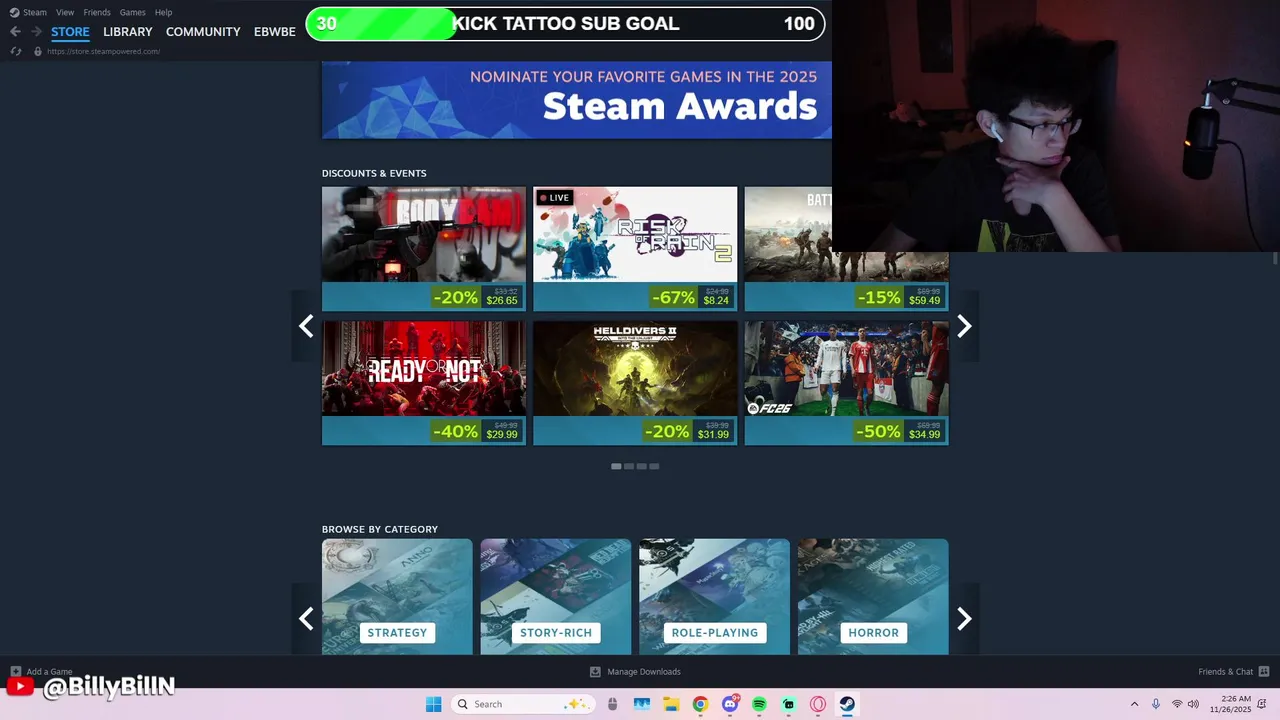Click the Steam Awards nomination banner
This screenshot has width=1280, height=720.
576,100
